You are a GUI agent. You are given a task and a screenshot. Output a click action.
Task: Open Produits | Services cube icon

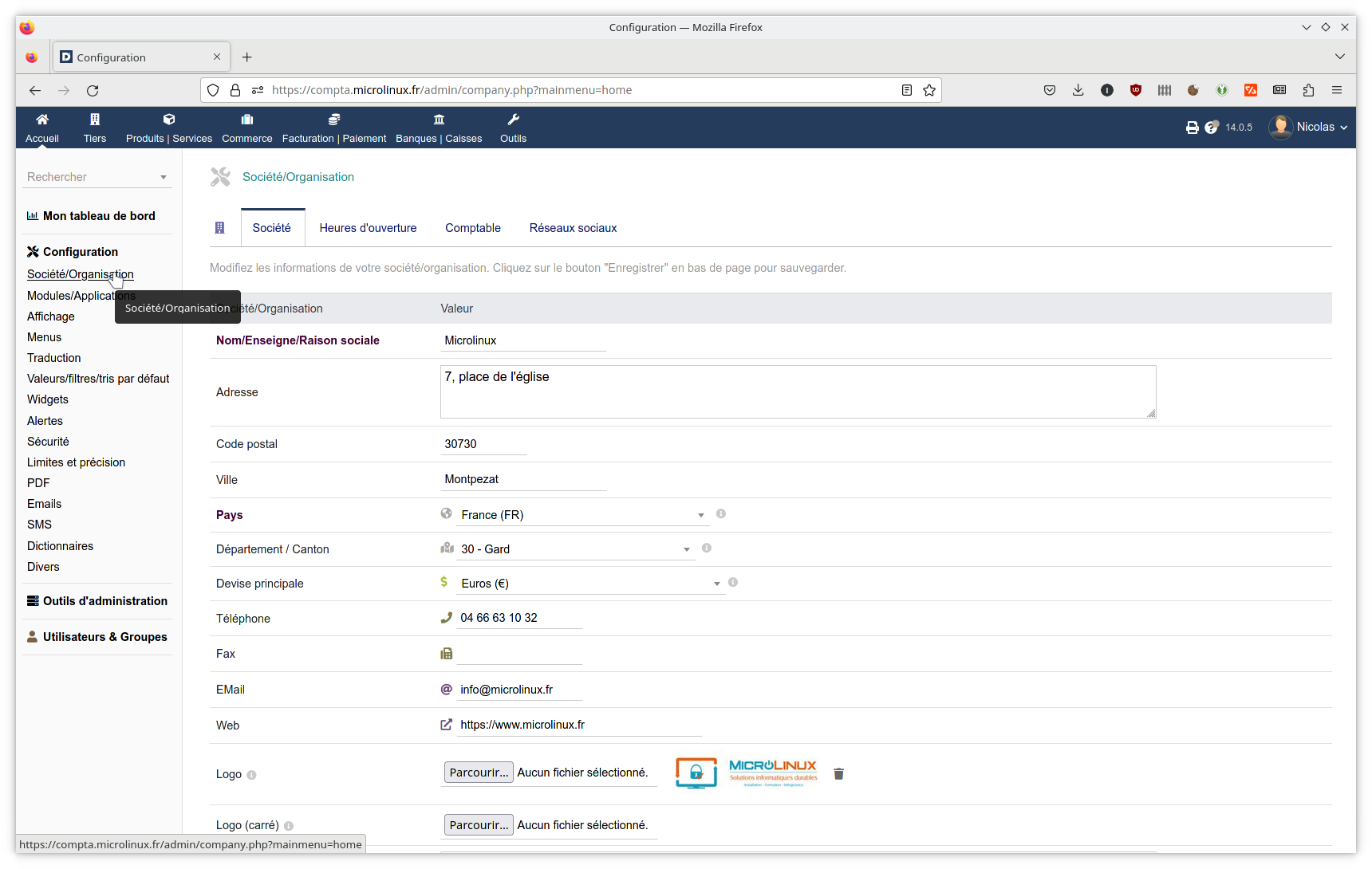click(169, 120)
